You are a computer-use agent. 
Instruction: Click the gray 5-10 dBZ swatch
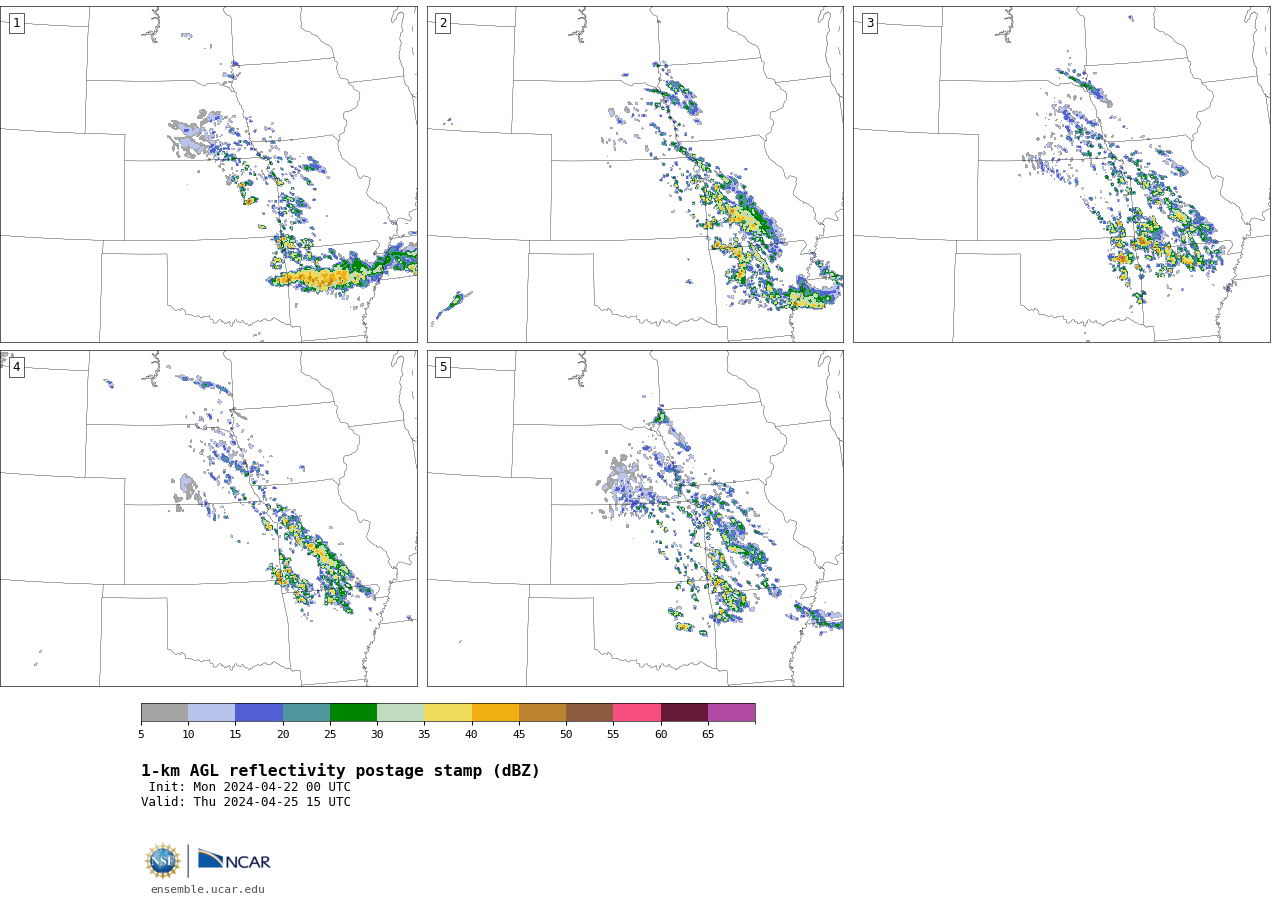164,713
